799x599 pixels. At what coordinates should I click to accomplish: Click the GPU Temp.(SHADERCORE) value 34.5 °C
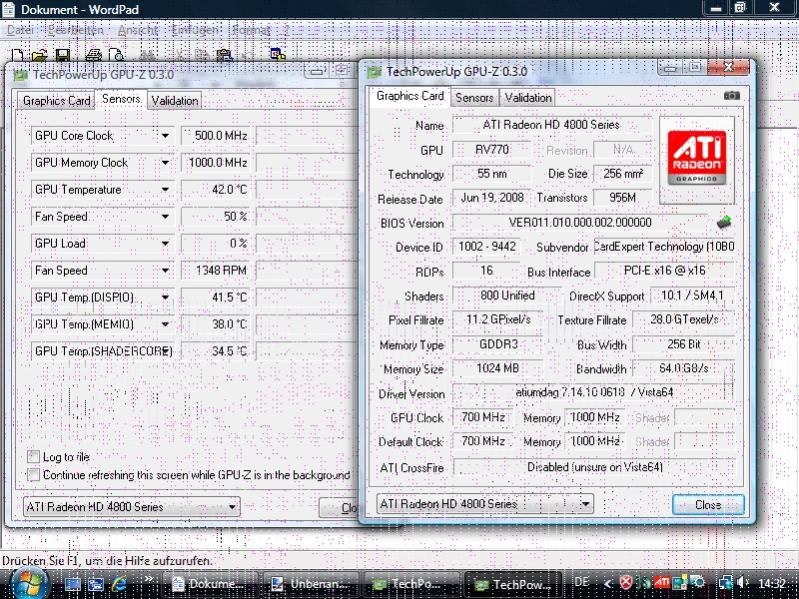tap(216, 351)
